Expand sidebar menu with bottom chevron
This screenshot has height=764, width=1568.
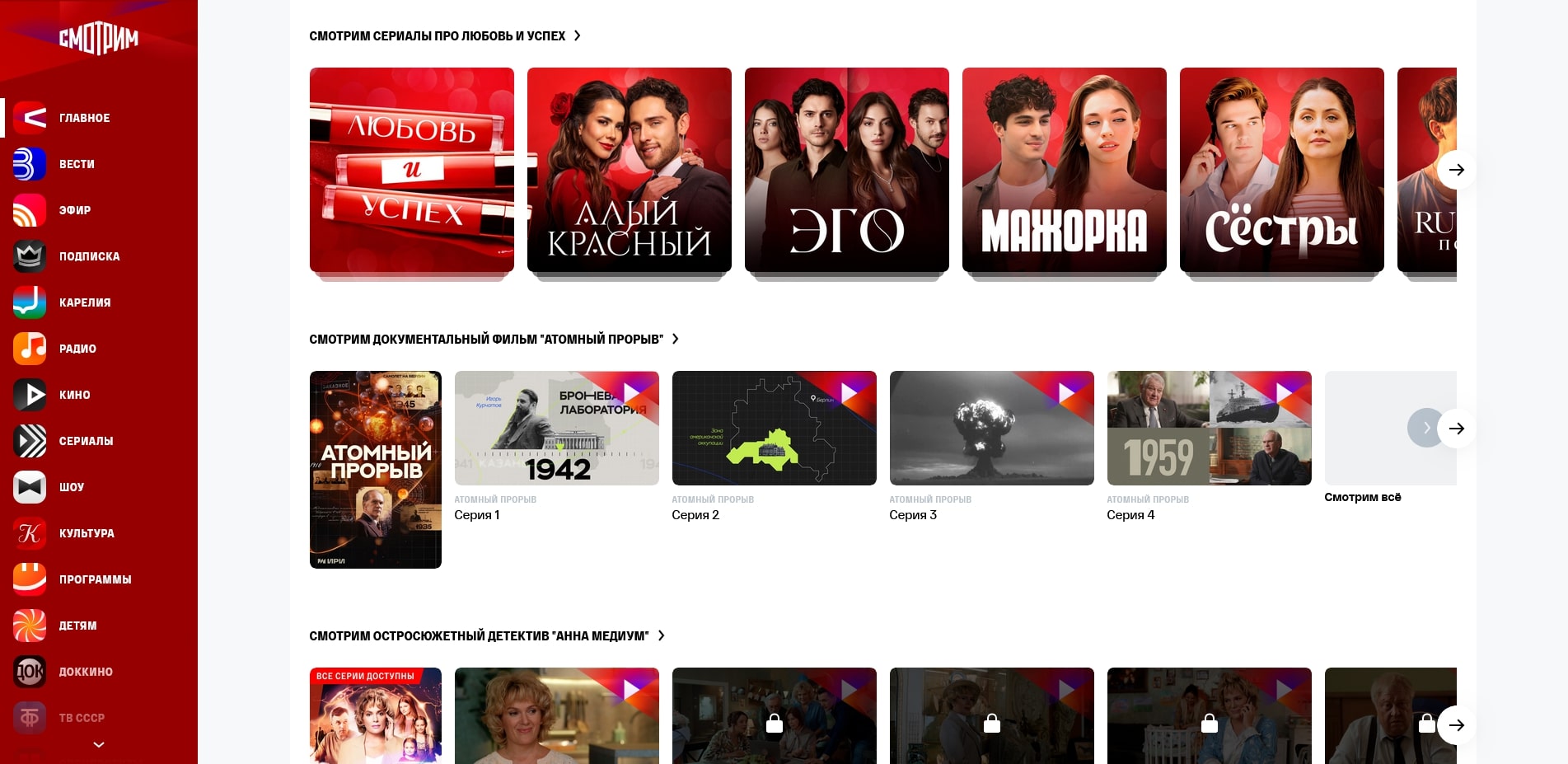click(x=99, y=744)
